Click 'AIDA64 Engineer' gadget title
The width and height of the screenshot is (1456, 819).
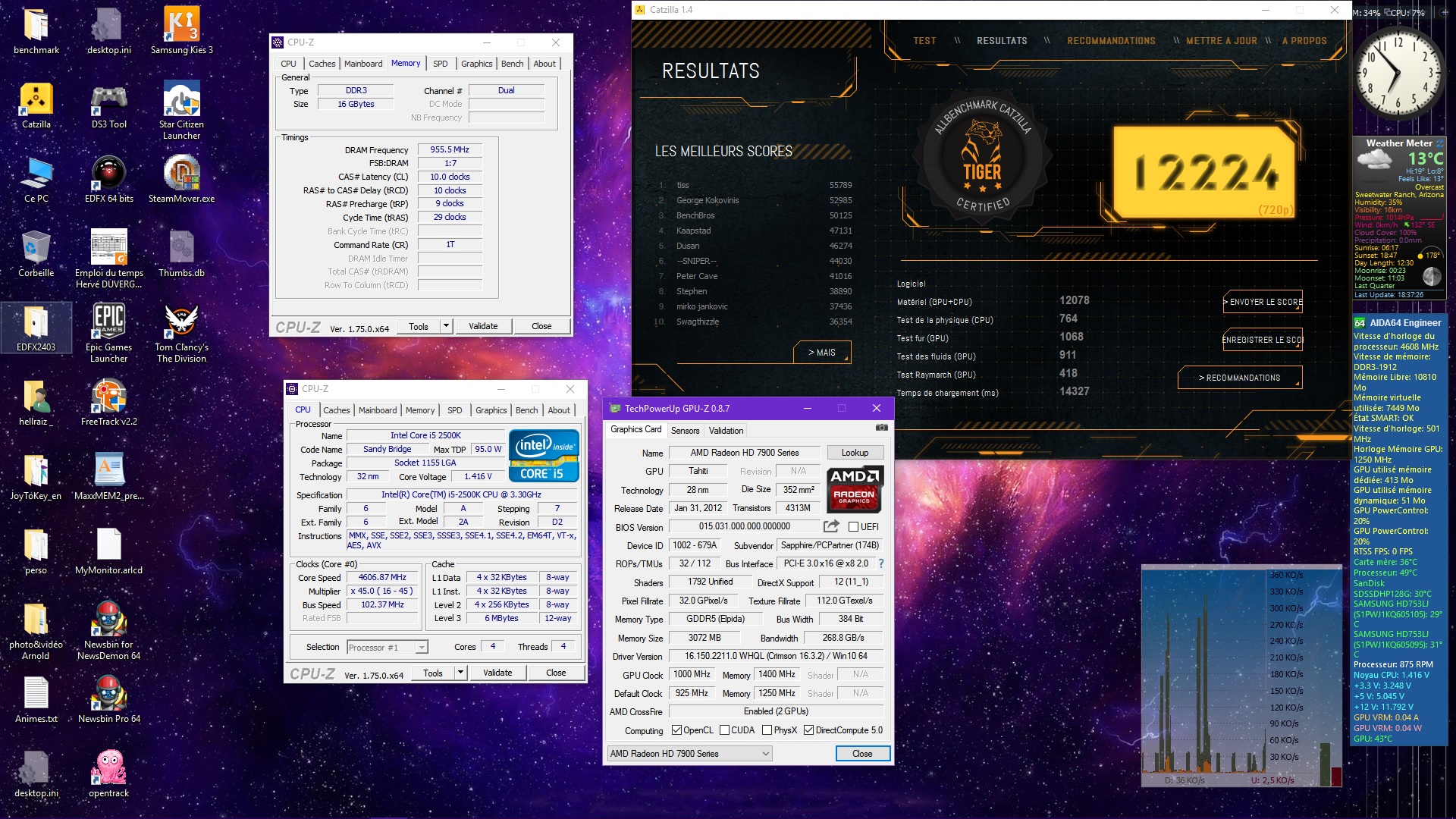click(1405, 322)
